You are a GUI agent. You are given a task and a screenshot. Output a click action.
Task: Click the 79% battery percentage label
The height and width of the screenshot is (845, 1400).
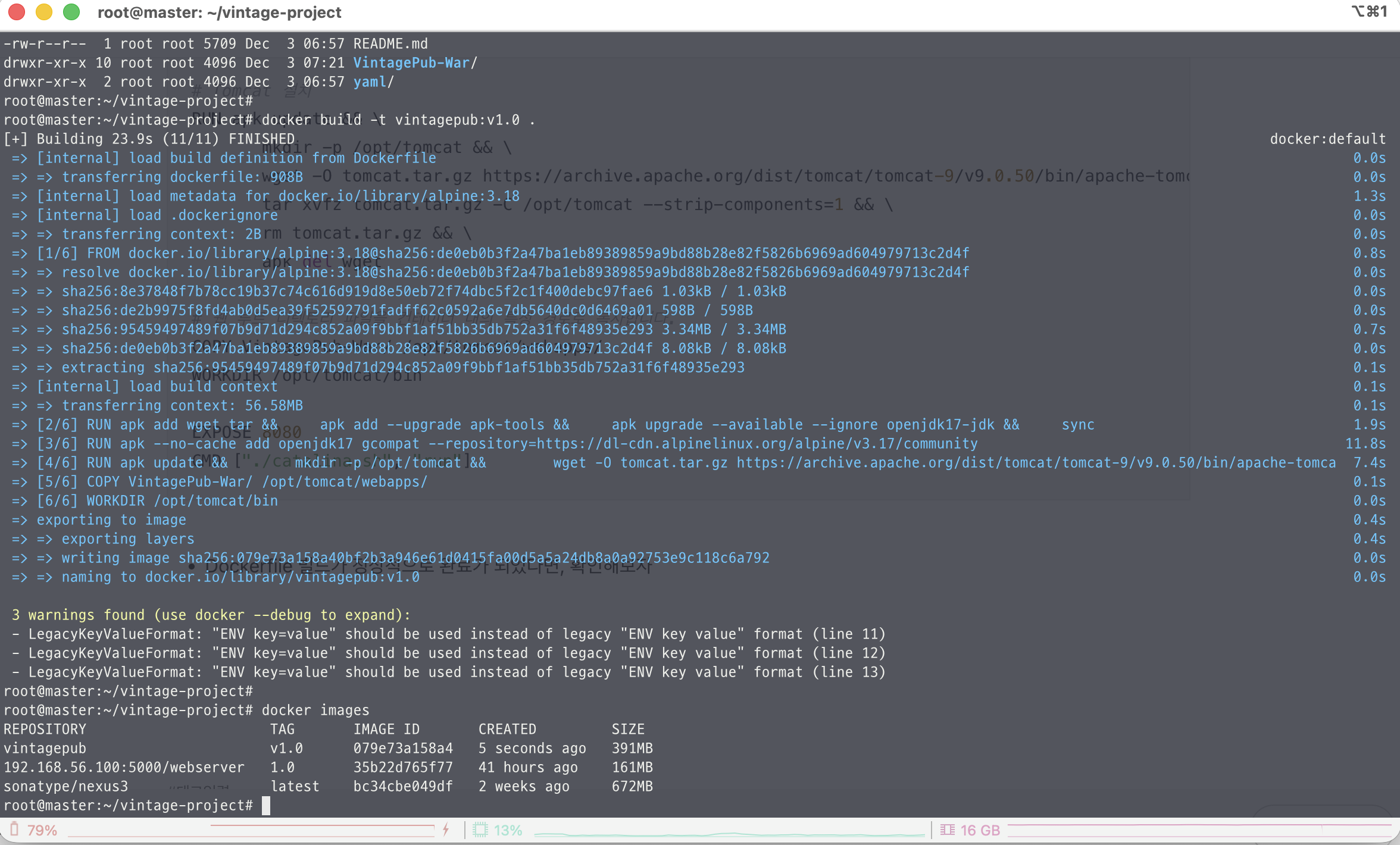point(42,830)
